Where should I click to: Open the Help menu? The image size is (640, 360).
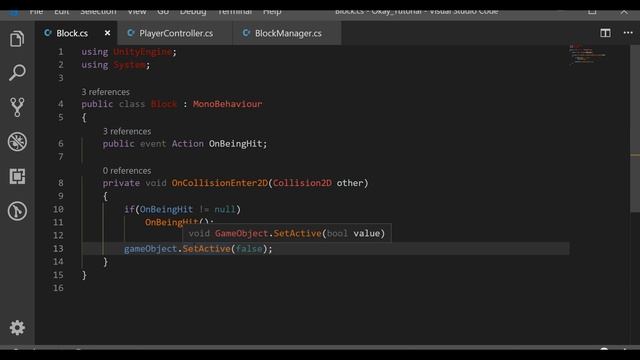click(x=272, y=11)
